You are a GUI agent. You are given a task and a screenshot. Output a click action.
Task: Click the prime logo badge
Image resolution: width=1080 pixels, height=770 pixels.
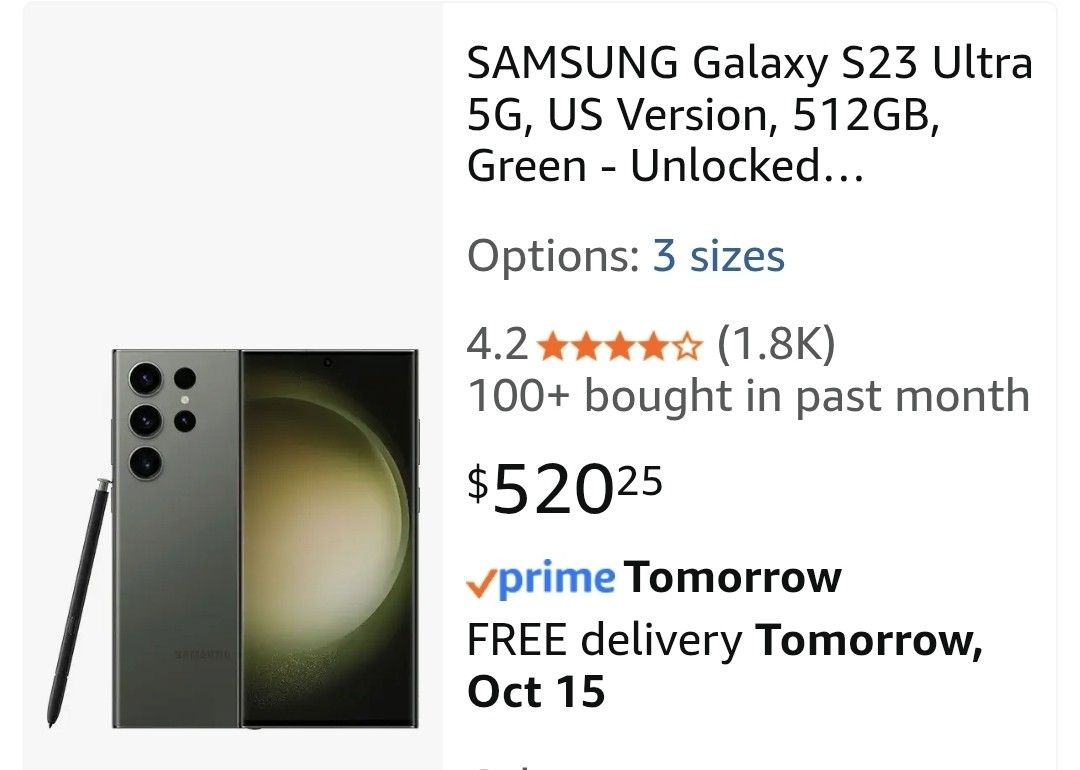coord(556,579)
